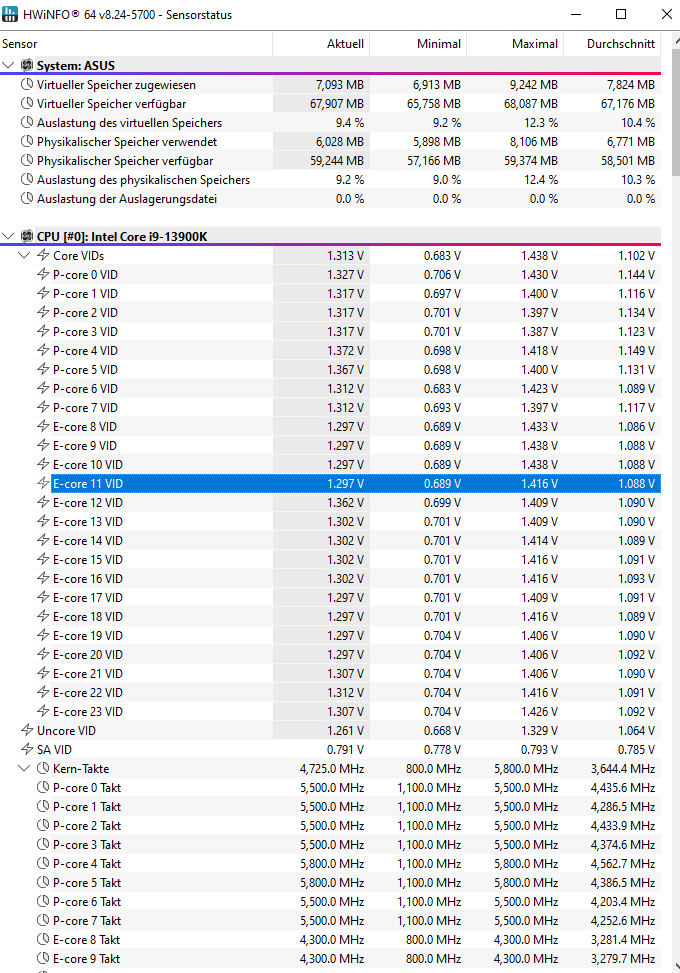680x973 pixels.
Task: Click the clock icon of Auslastung des virtuellen Speichers
Action: point(27,122)
